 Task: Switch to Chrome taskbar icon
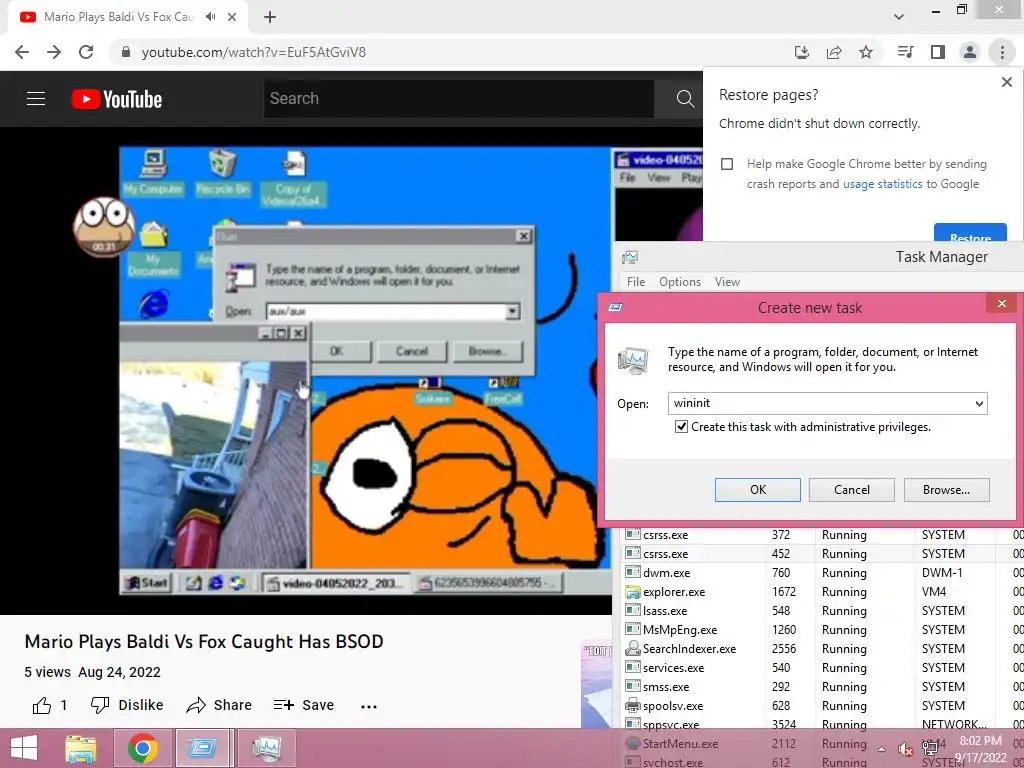pyautogui.click(x=143, y=748)
